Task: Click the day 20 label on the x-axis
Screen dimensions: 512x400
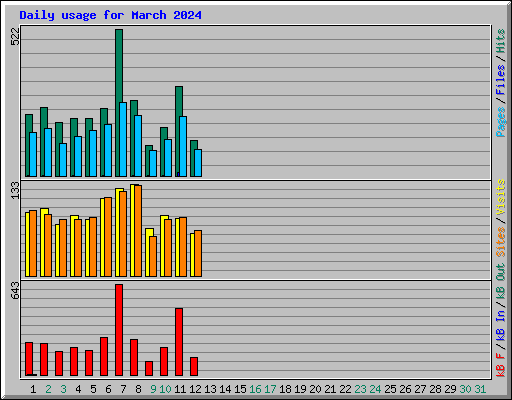Action: [x=315, y=389]
